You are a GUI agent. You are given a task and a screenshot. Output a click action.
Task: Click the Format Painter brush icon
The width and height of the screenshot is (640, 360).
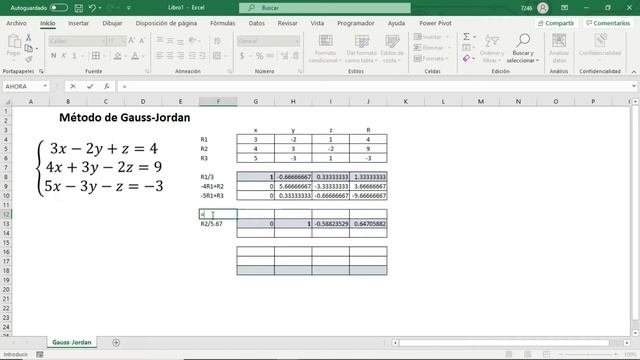tap(29, 60)
